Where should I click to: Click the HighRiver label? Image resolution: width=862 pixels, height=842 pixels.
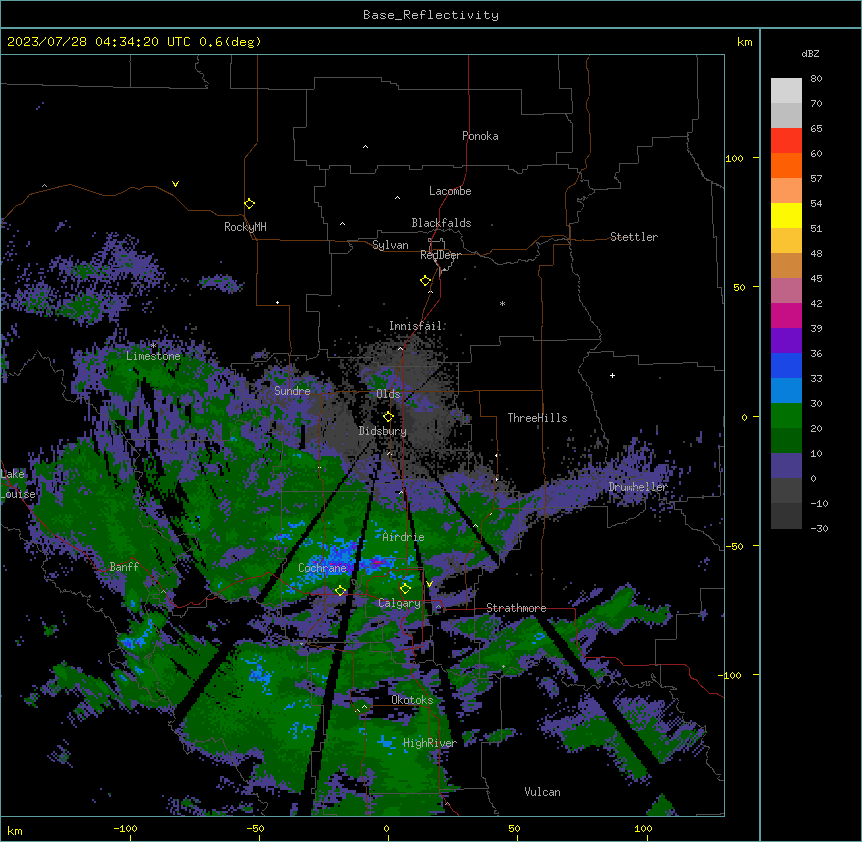point(430,743)
